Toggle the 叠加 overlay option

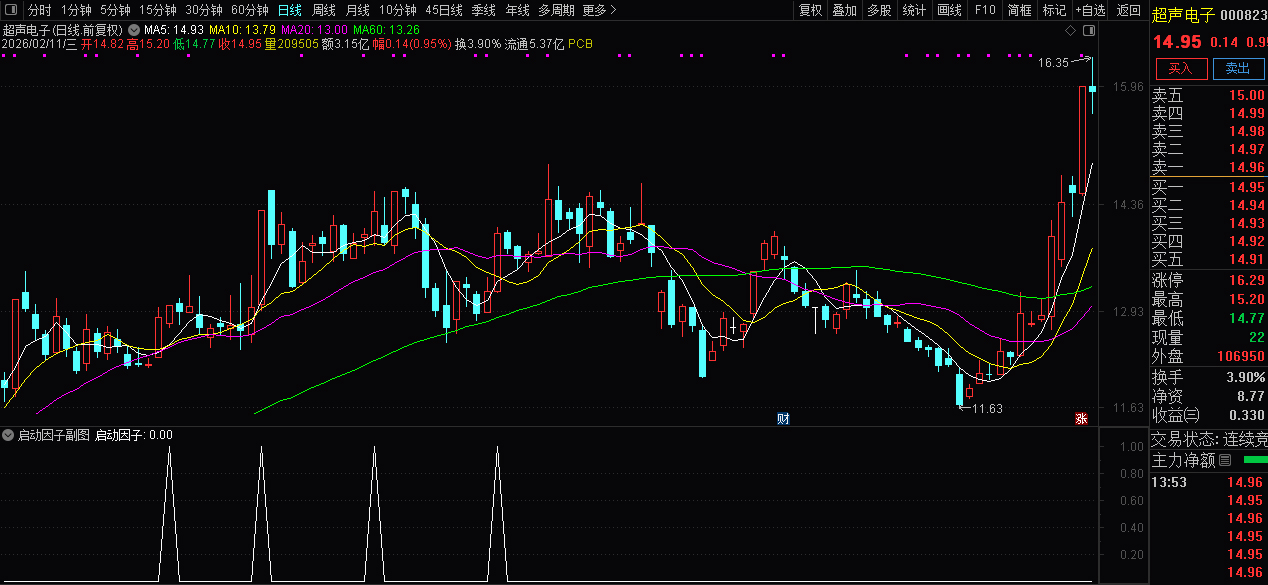844,10
